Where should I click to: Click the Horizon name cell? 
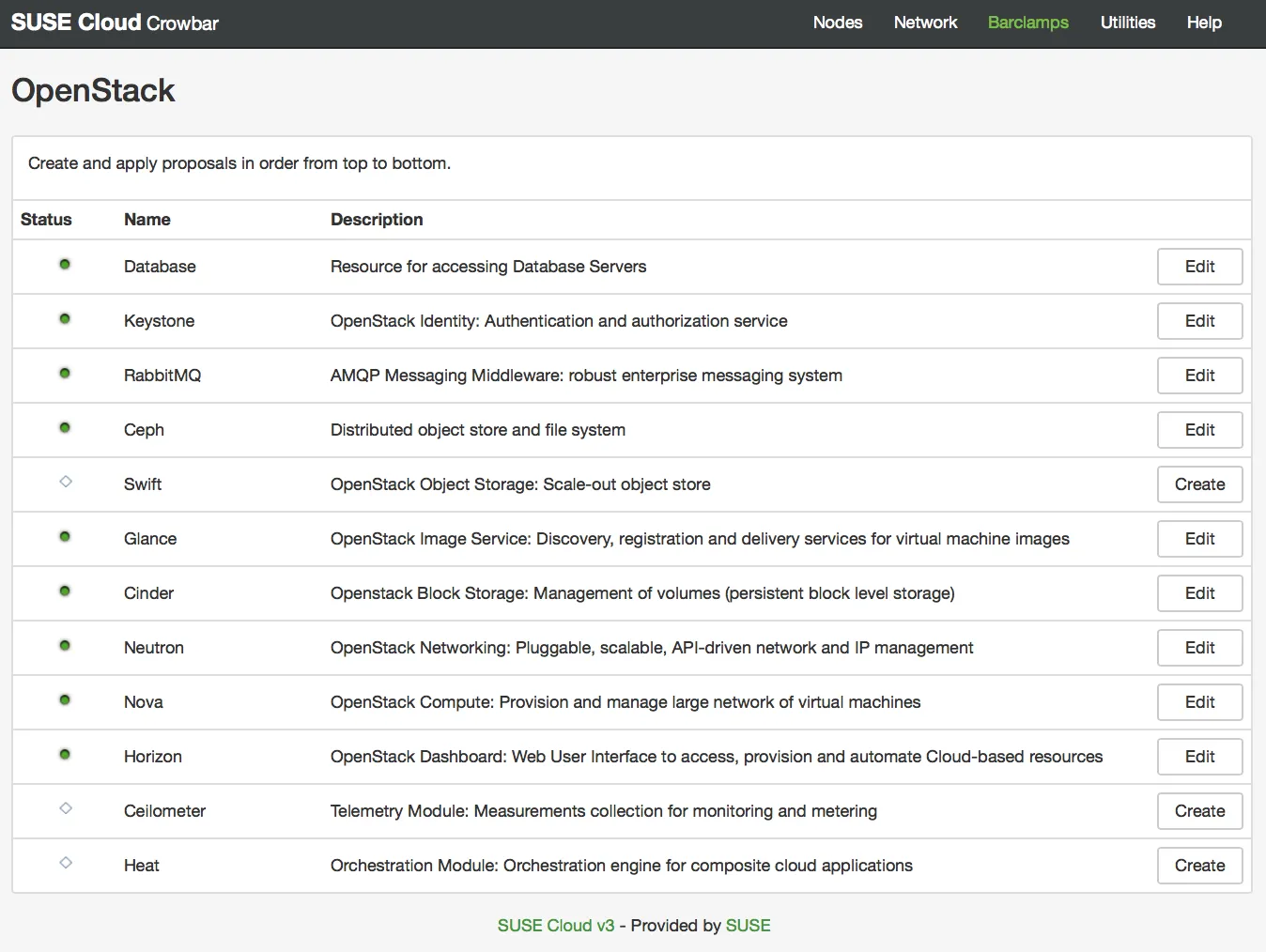153,757
